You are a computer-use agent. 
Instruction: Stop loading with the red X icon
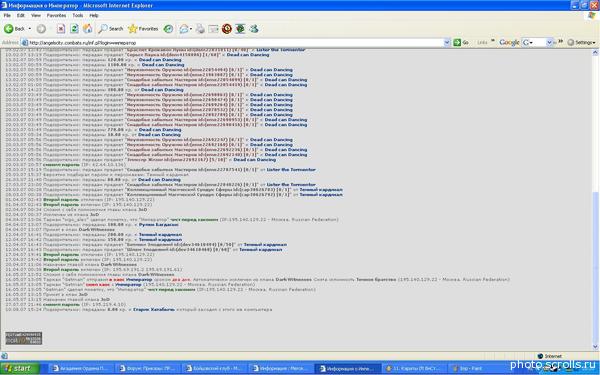[x=61, y=29]
